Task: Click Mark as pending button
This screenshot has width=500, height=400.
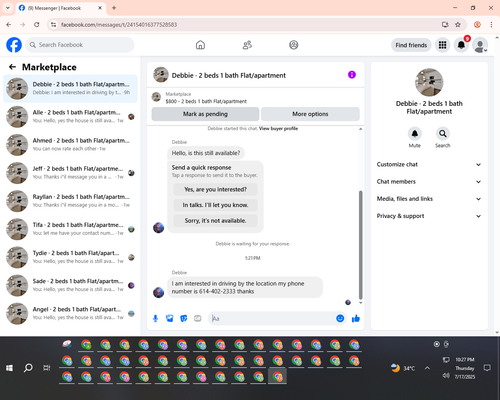Action: point(205,114)
